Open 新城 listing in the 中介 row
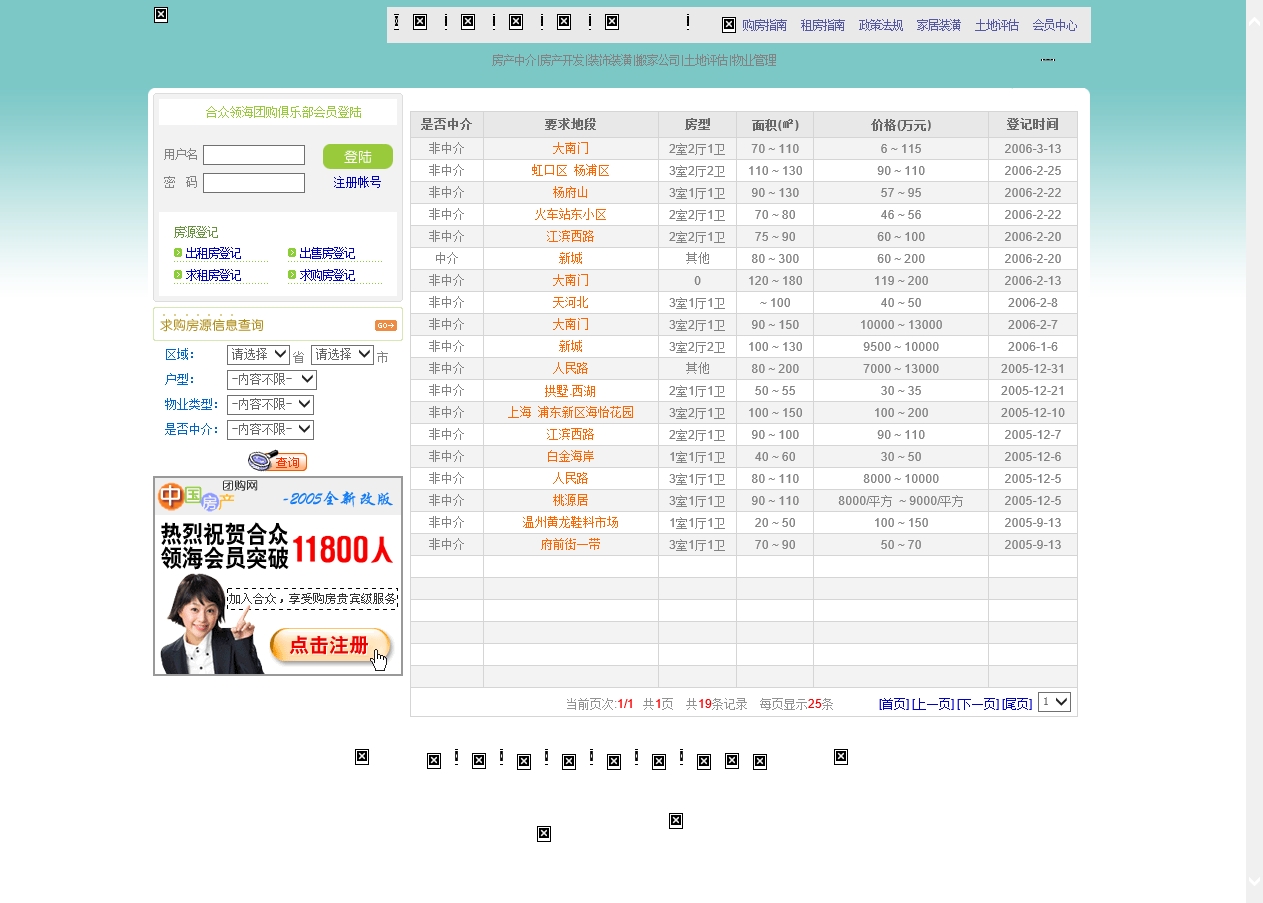Screen dimensions: 1263x903 click(x=571, y=259)
